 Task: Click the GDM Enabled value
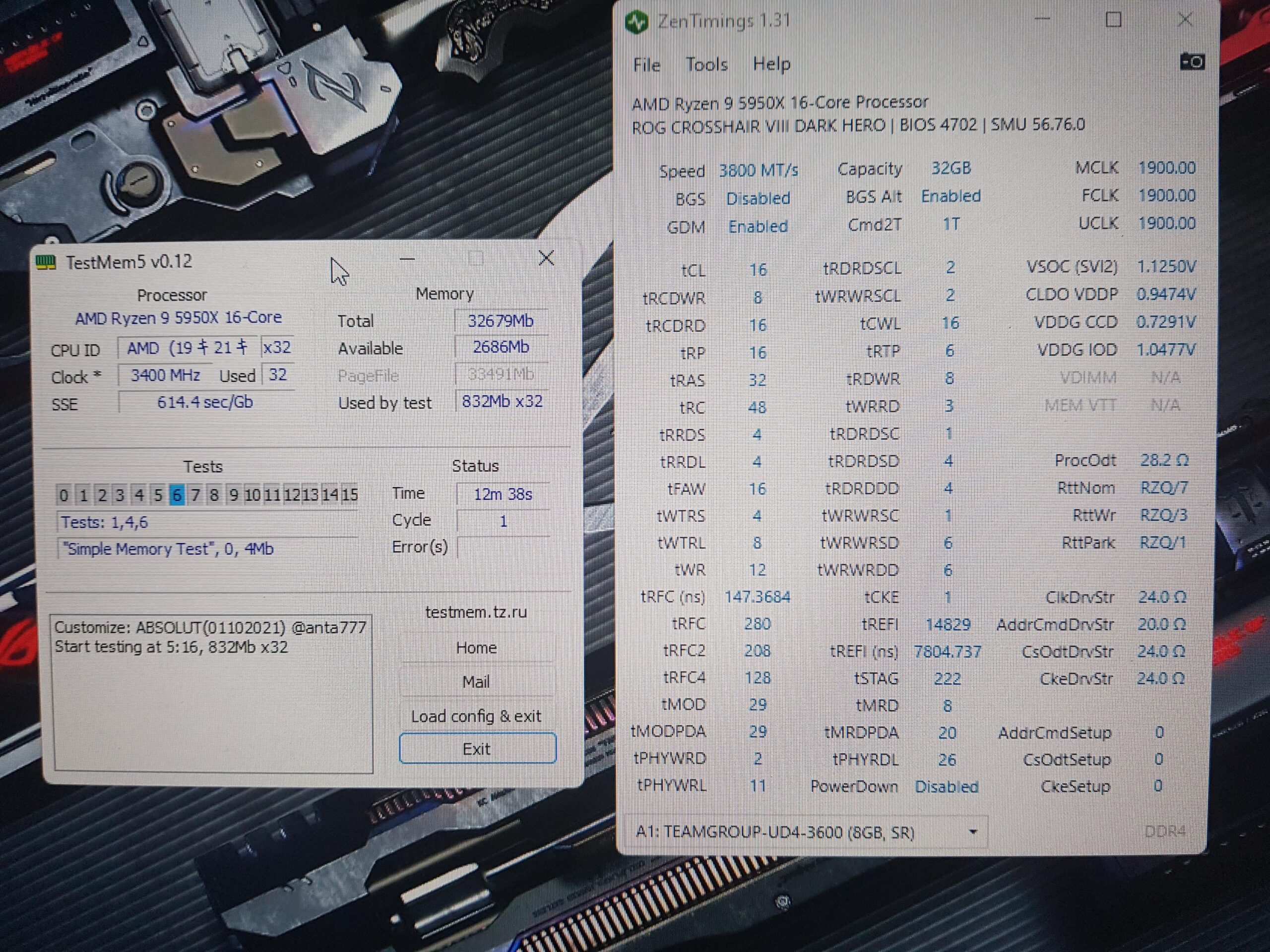[x=758, y=227]
